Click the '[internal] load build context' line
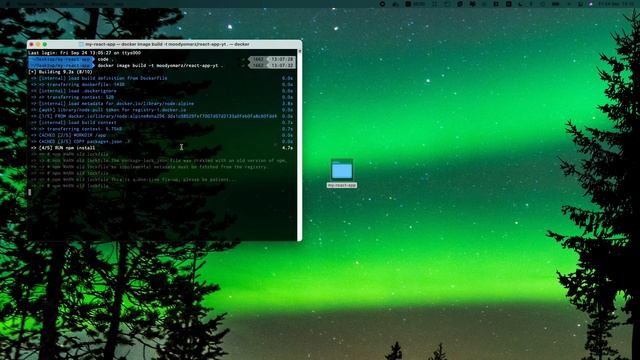The image size is (640, 360). (x=74, y=122)
